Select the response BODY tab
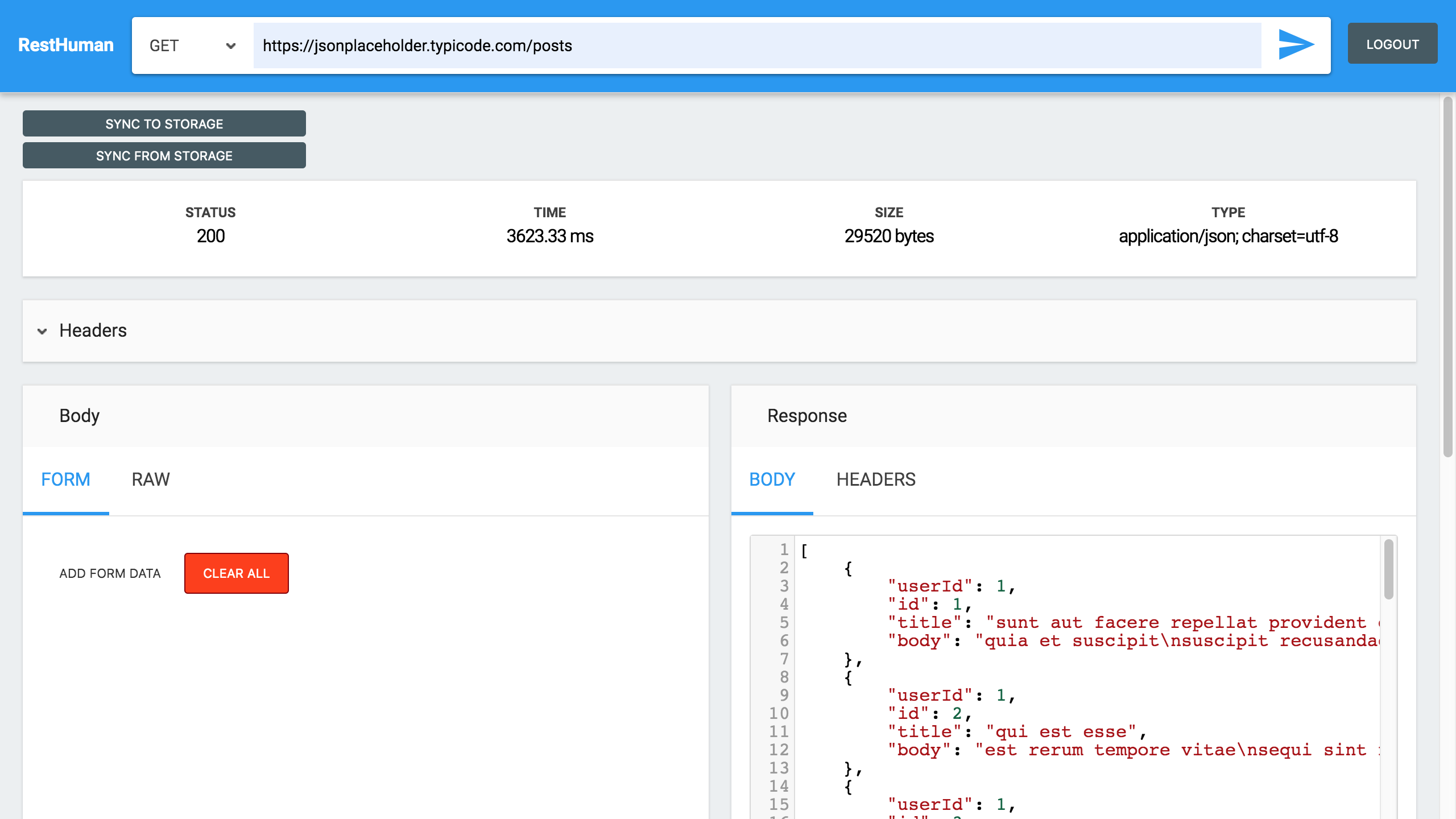This screenshot has height=819, width=1456. (x=772, y=479)
